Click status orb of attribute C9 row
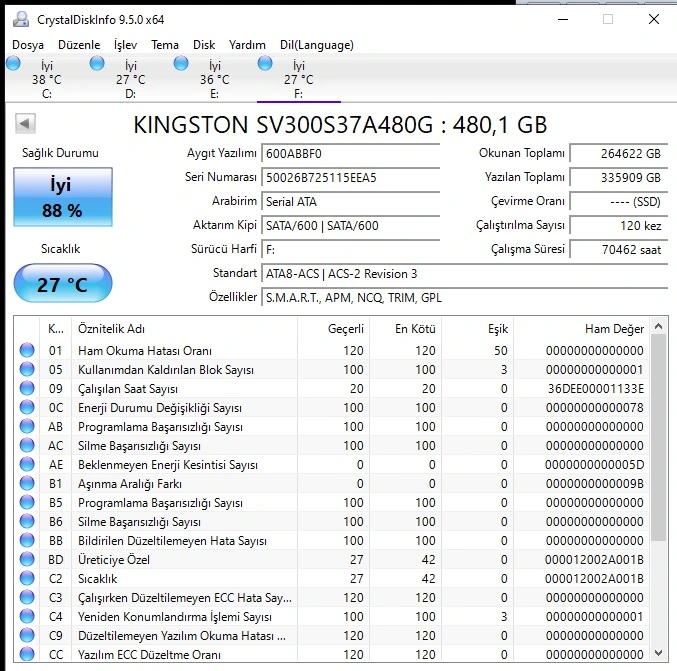Image resolution: width=677 pixels, height=671 pixels. [27, 635]
